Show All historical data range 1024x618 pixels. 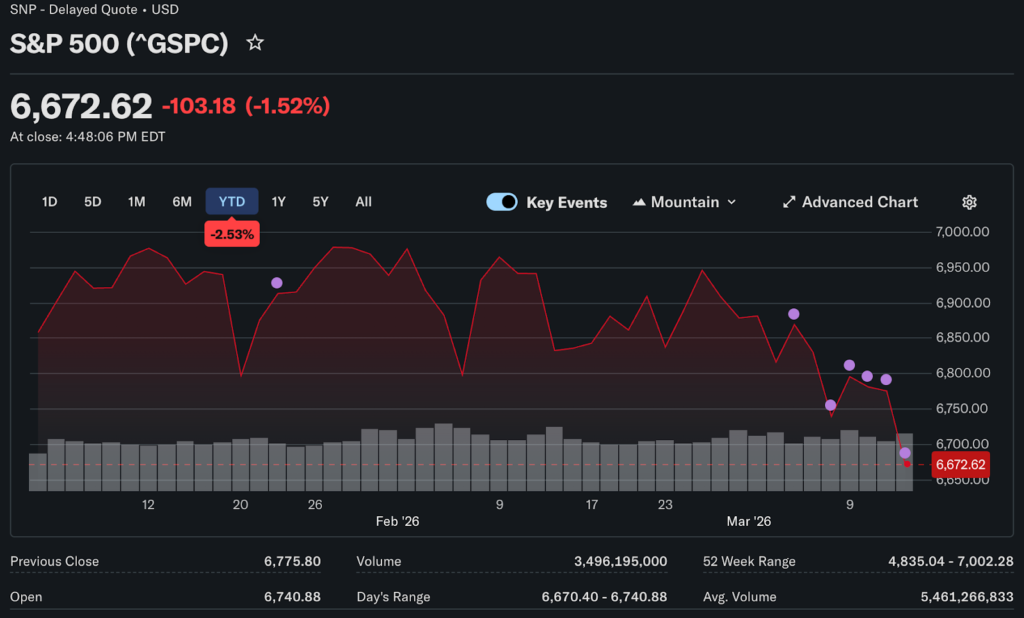pos(363,202)
